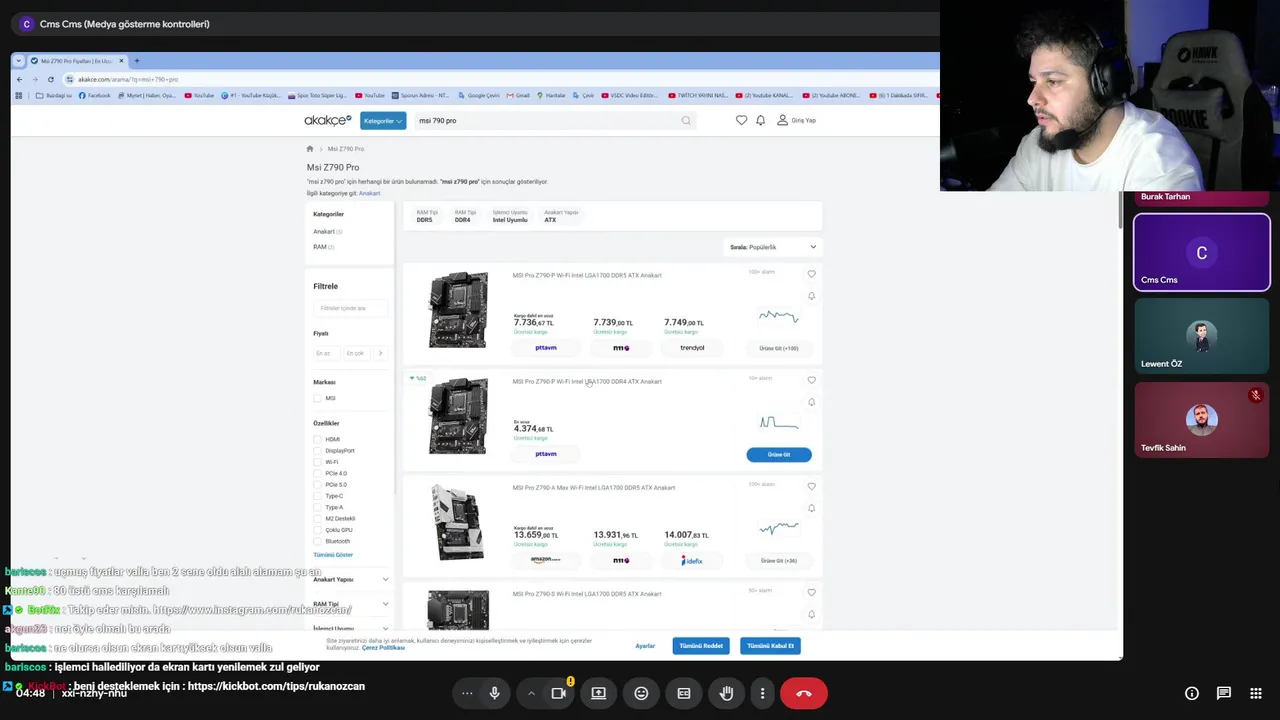Tick the MSI brand checkbox
The image size is (1280, 720).
click(x=318, y=398)
